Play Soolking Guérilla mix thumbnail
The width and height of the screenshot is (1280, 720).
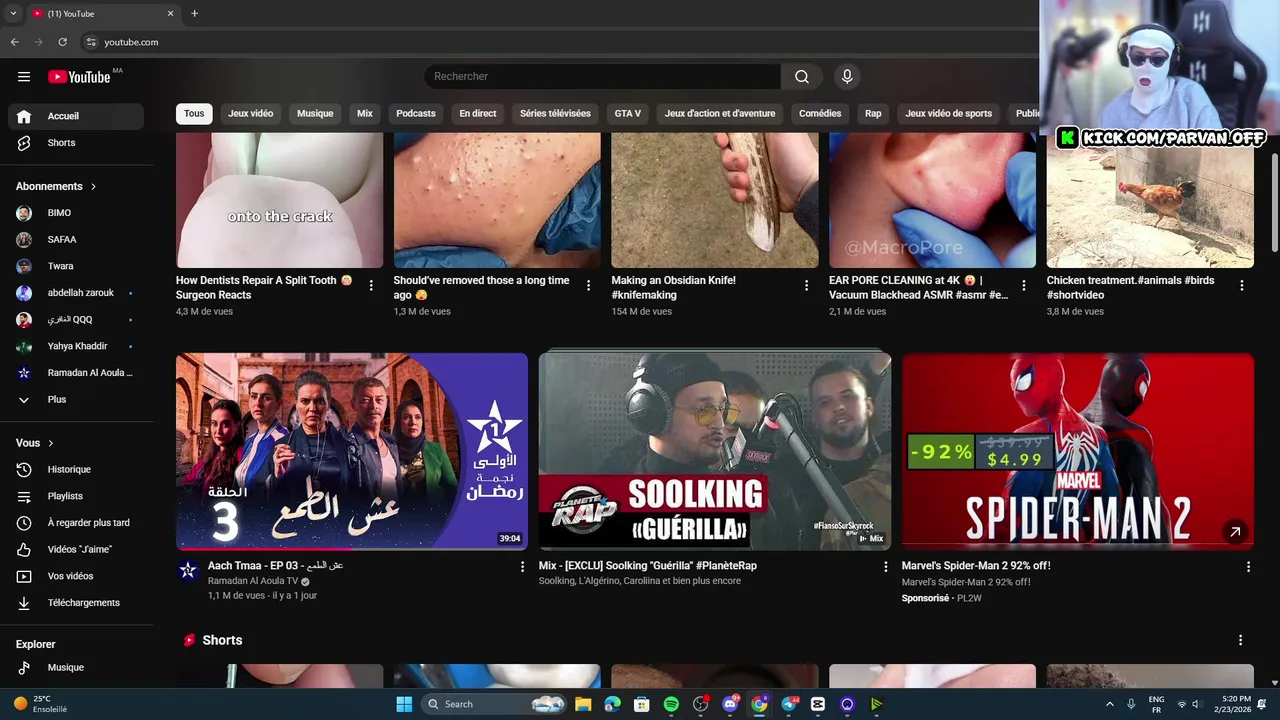click(715, 451)
